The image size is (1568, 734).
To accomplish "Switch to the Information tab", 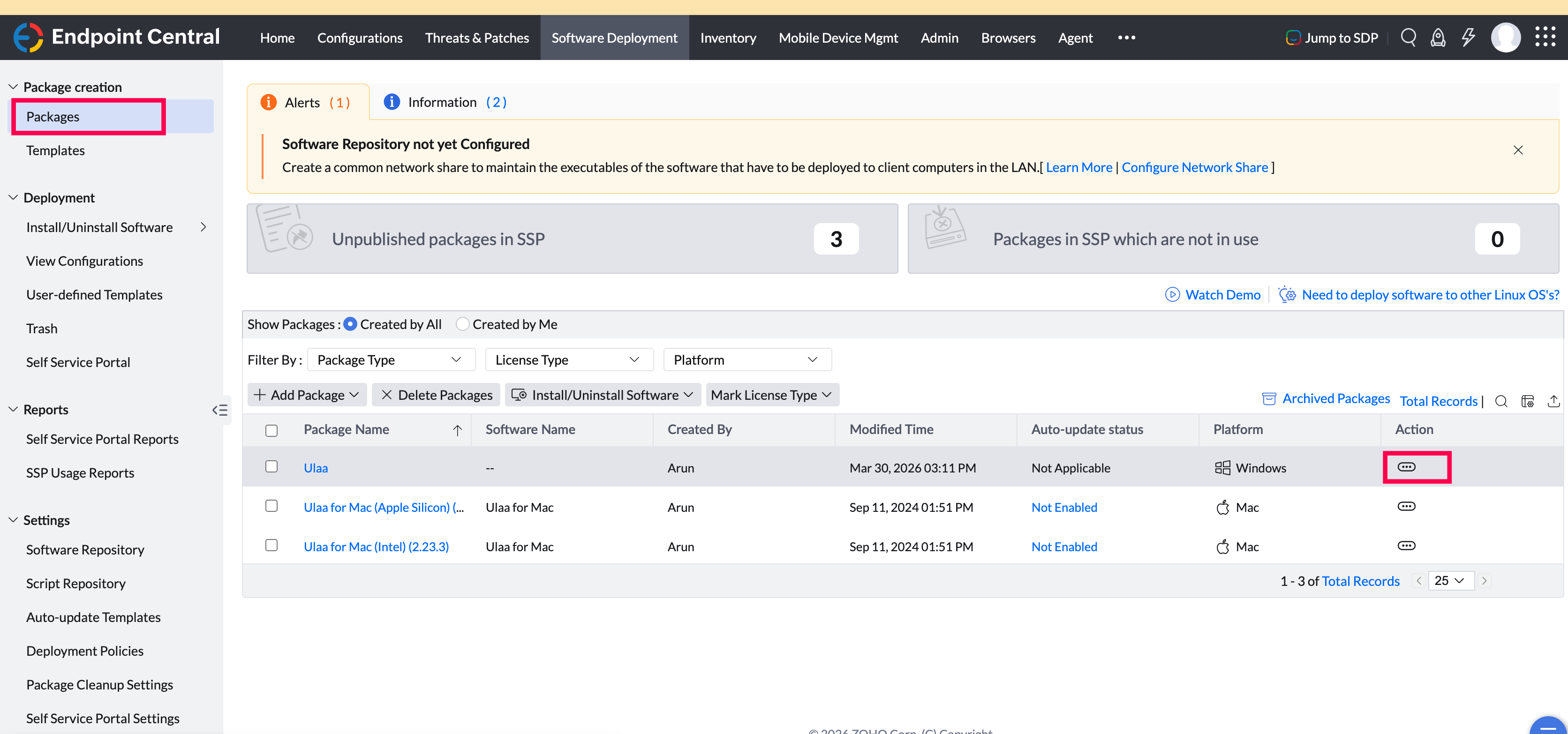I will pyautogui.click(x=445, y=102).
